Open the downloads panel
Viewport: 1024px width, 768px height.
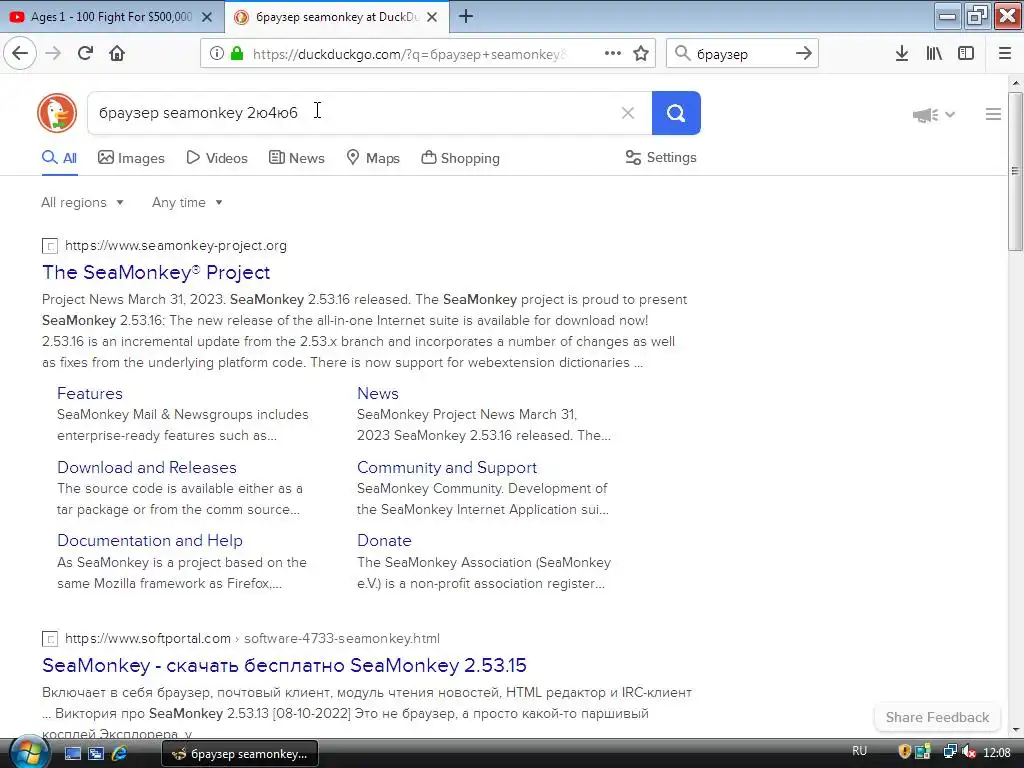pyautogui.click(x=902, y=54)
